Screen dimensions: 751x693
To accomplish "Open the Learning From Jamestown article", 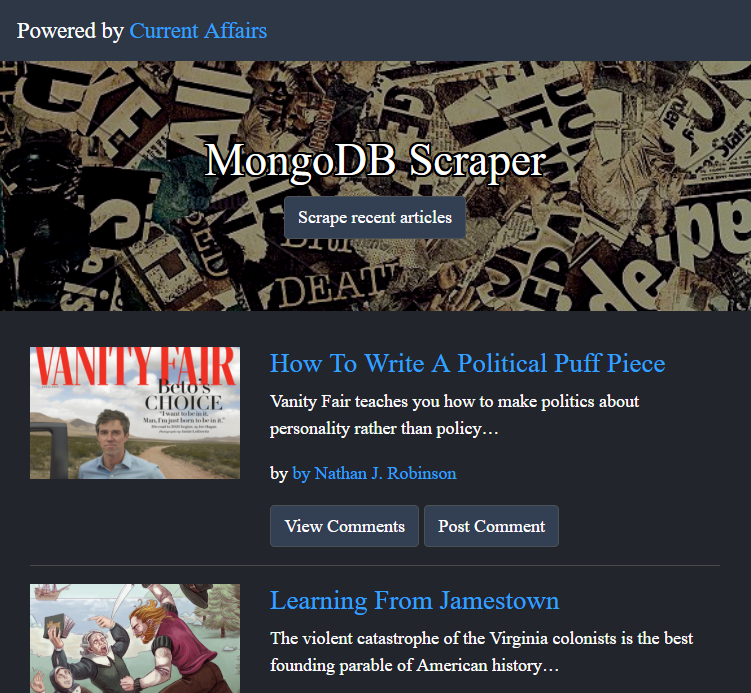I will pyautogui.click(x=414, y=600).
